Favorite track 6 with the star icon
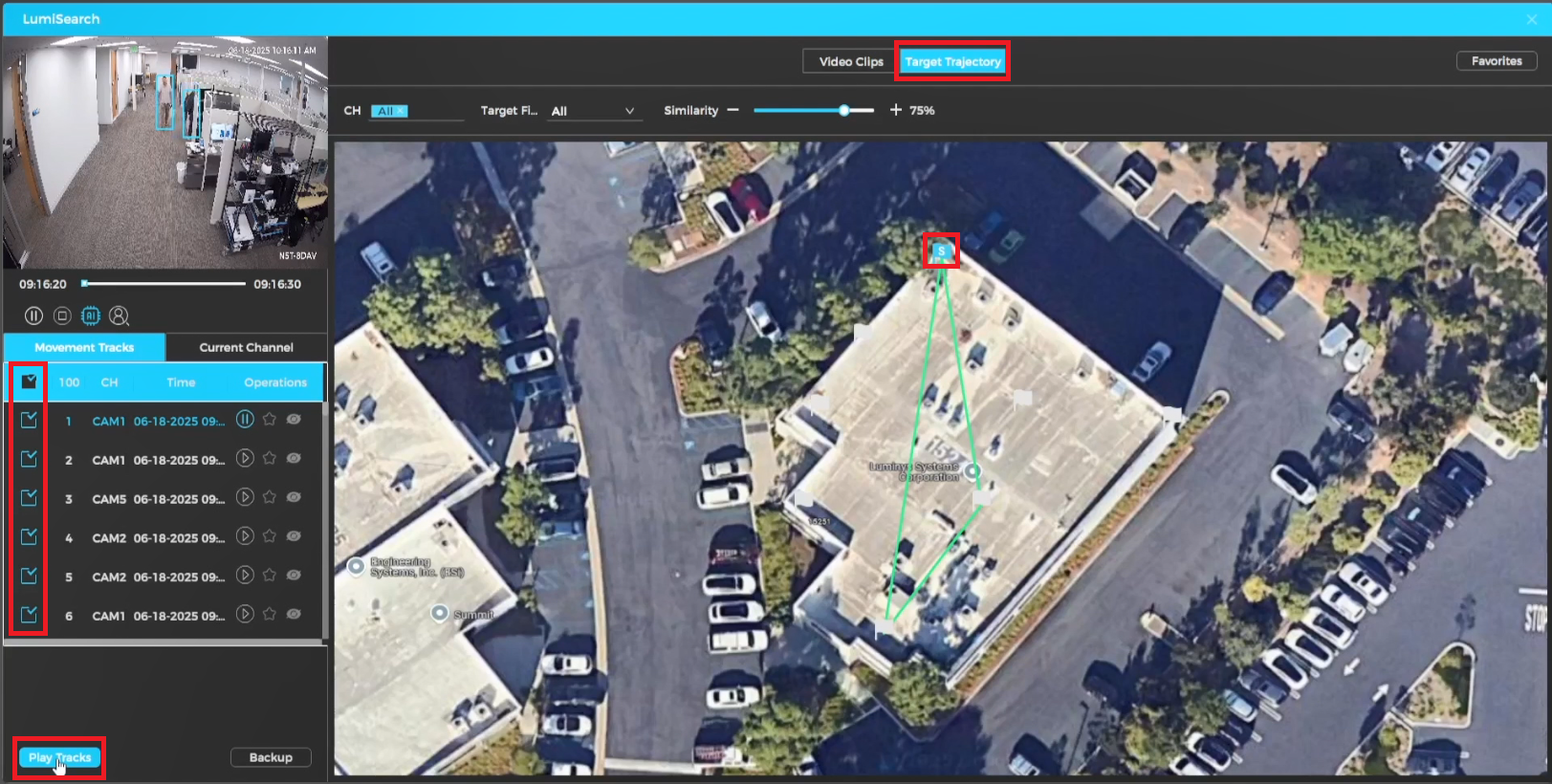Viewport: 1552px width, 784px height. (x=270, y=615)
